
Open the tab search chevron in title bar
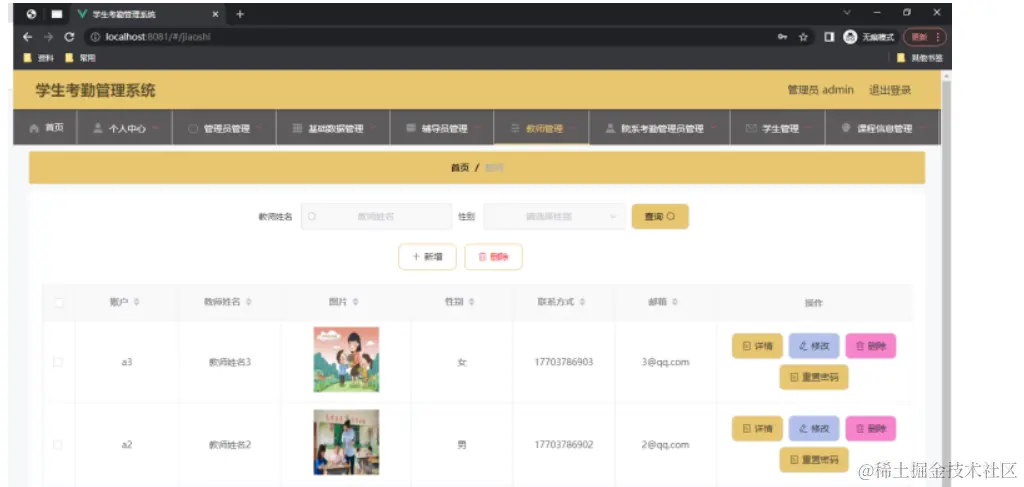(847, 12)
